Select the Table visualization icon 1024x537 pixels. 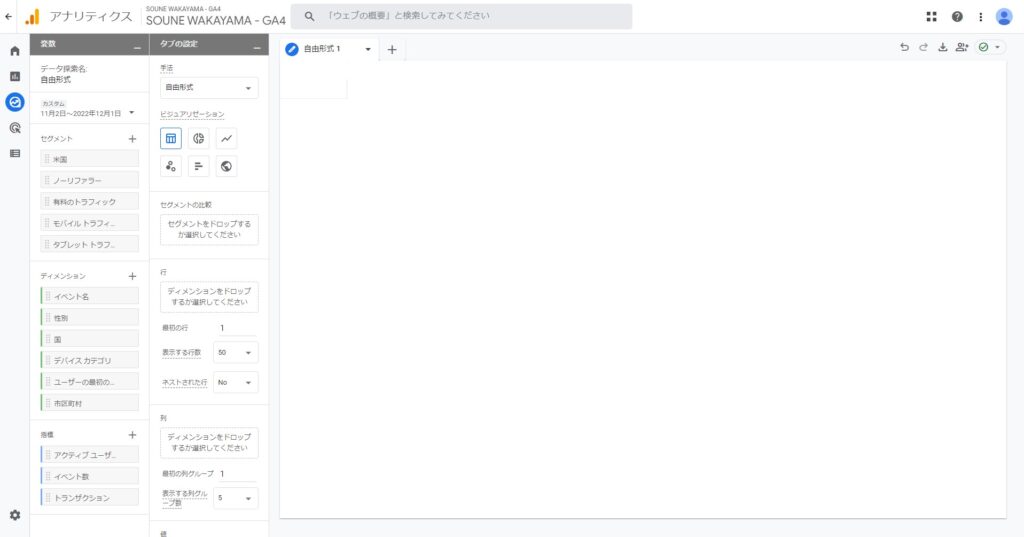171,138
